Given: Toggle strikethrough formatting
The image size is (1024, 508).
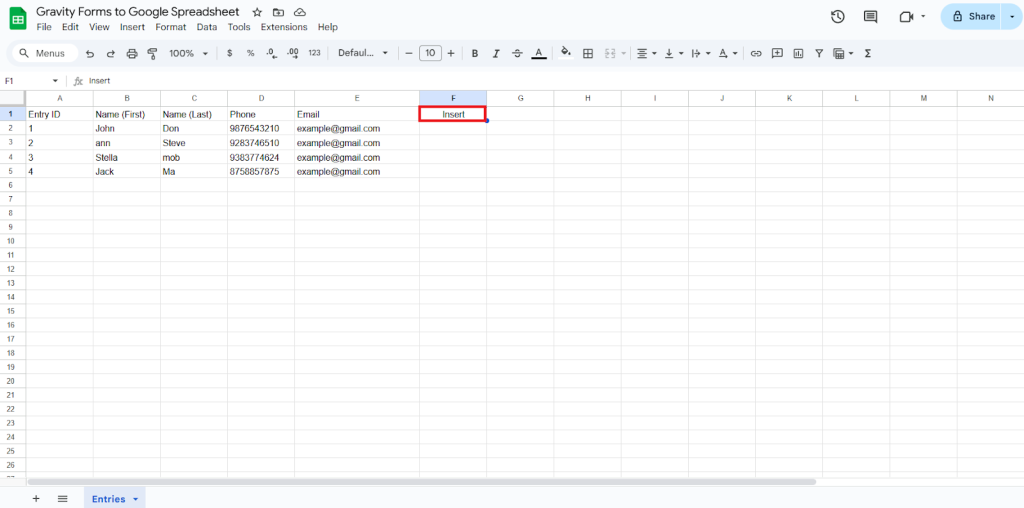Looking at the screenshot, I should (517, 54).
